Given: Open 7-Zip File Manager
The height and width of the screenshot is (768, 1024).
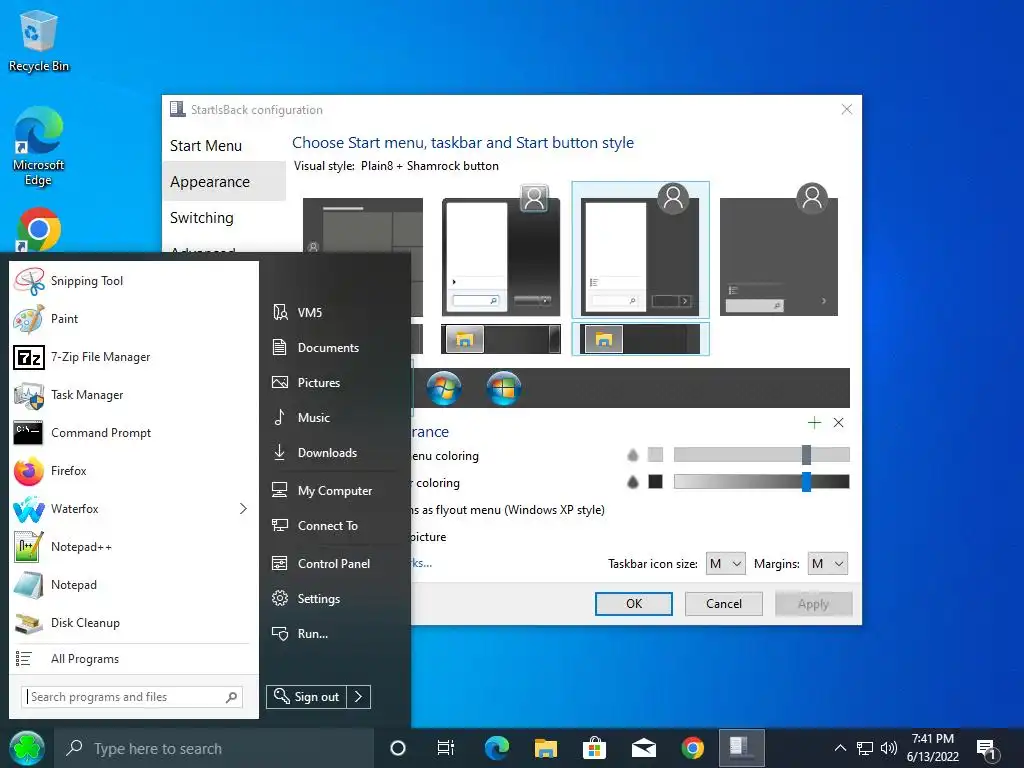Looking at the screenshot, I should click(133, 357).
